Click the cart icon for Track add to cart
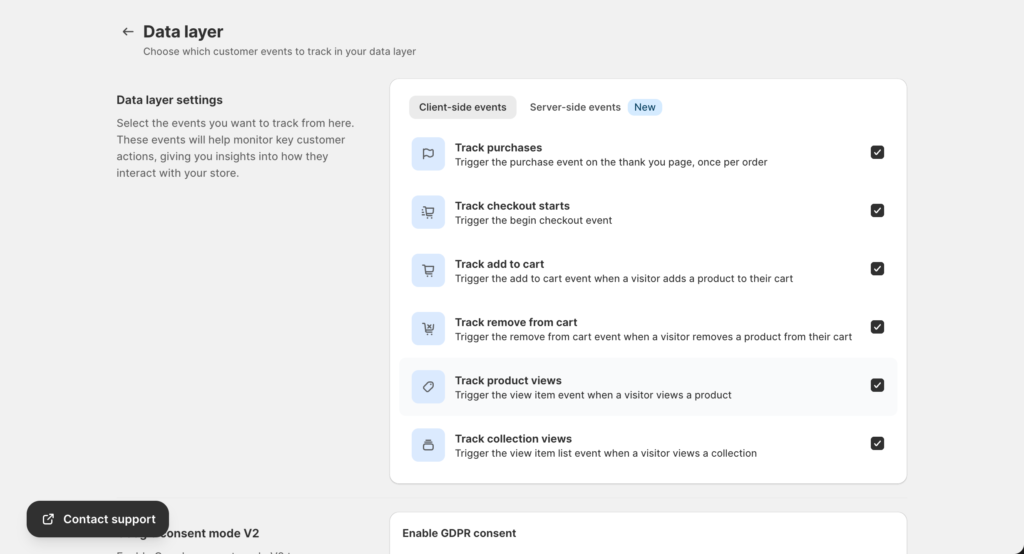This screenshot has width=1024, height=554. [x=428, y=270]
